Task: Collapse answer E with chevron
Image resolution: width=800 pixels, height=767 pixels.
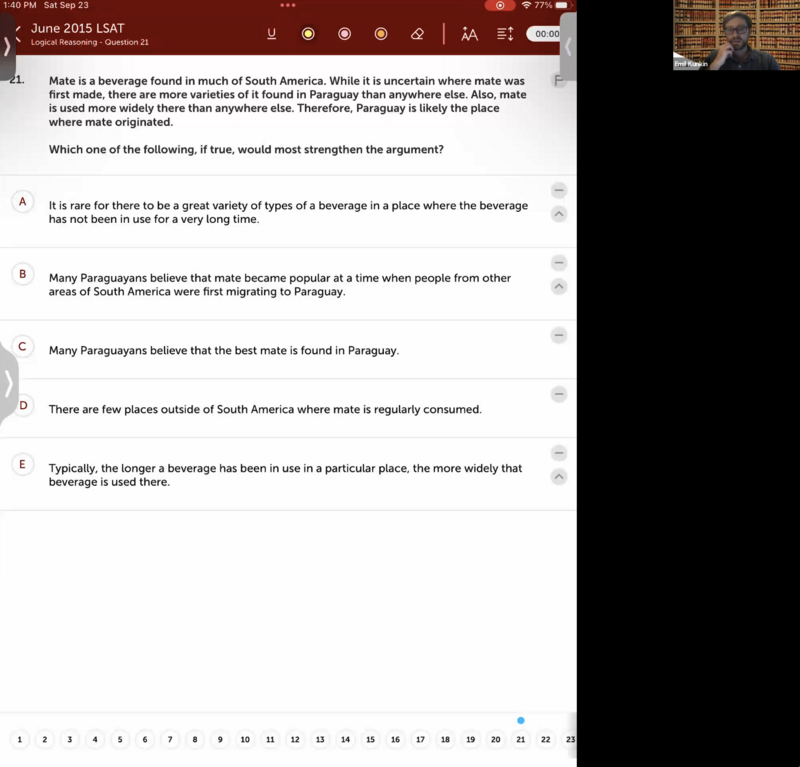Action: point(559,477)
